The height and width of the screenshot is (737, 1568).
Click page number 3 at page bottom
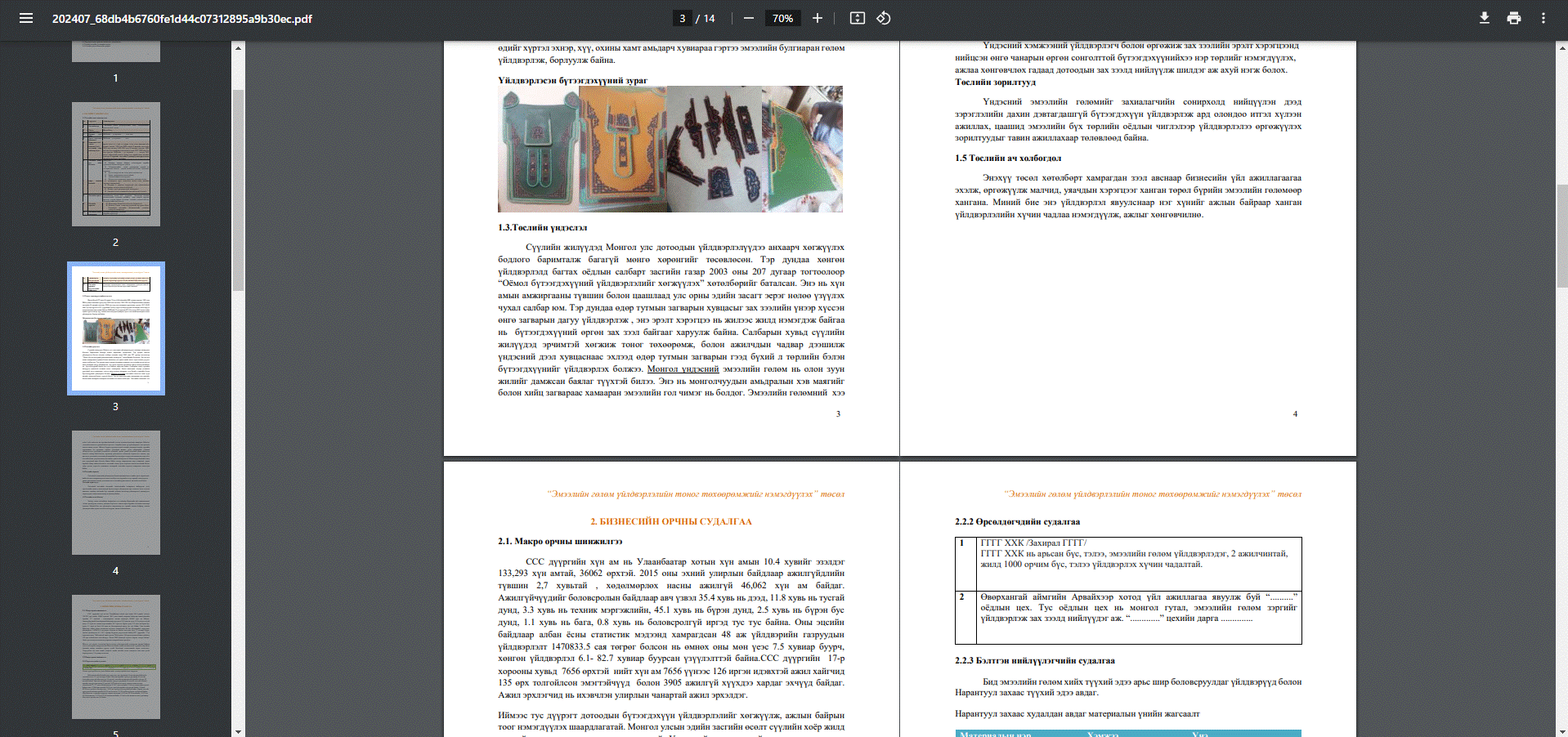838,413
